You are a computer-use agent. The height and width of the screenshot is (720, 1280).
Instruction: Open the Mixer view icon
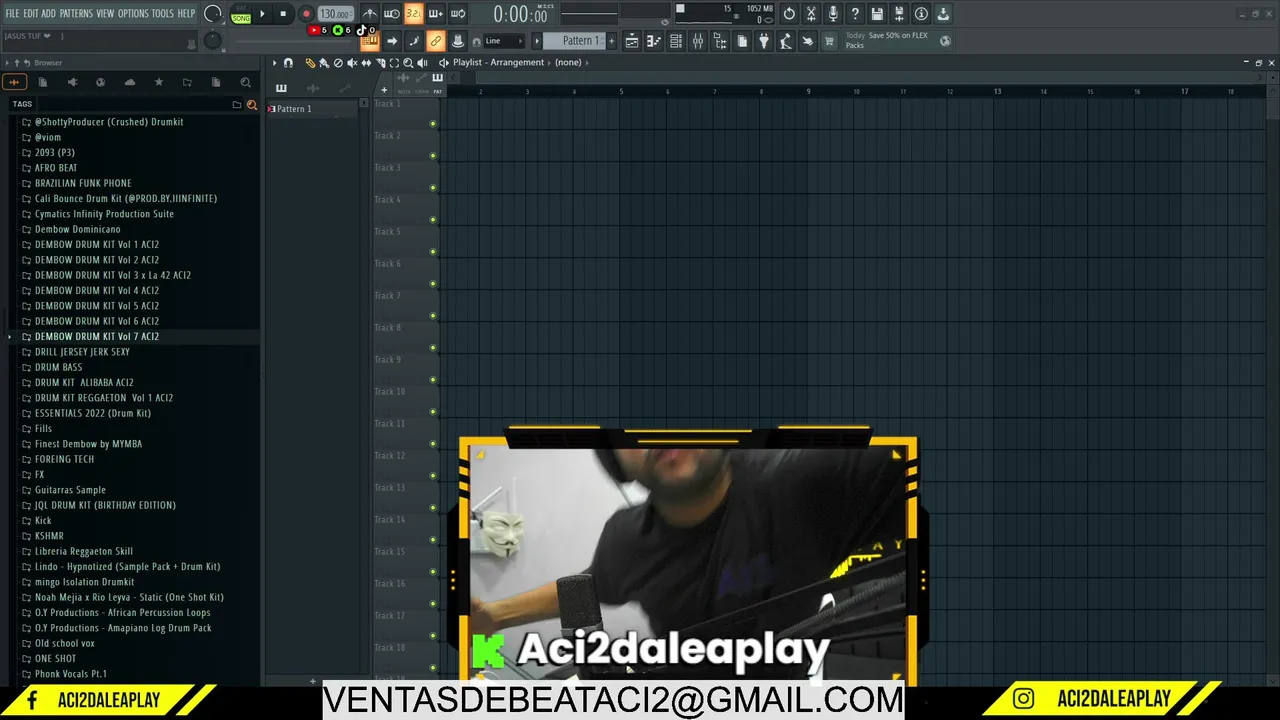pos(697,41)
